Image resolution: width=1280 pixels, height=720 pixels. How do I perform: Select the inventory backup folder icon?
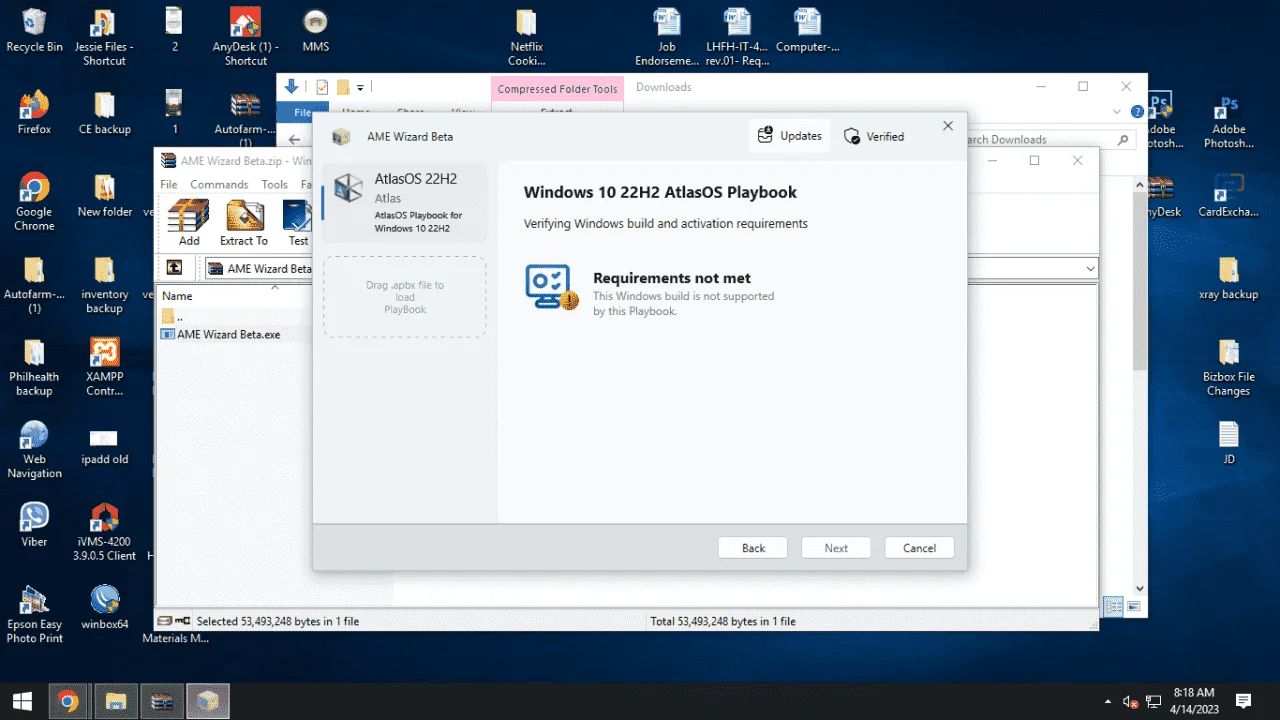(x=104, y=285)
